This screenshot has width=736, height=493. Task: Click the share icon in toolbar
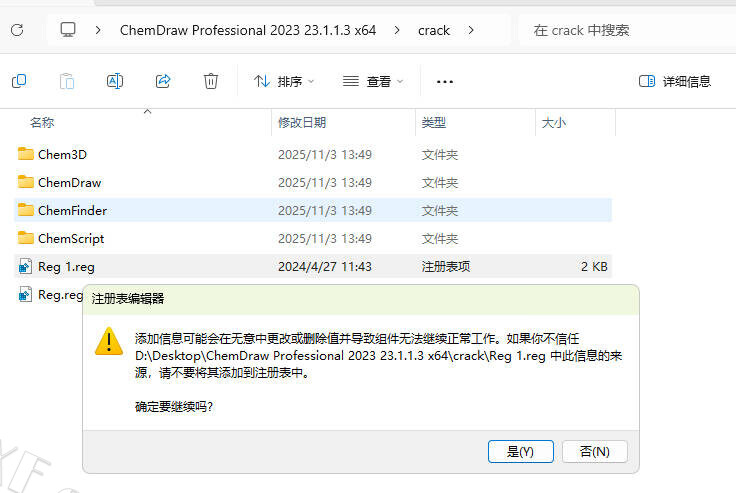pyautogui.click(x=163, y=81)
